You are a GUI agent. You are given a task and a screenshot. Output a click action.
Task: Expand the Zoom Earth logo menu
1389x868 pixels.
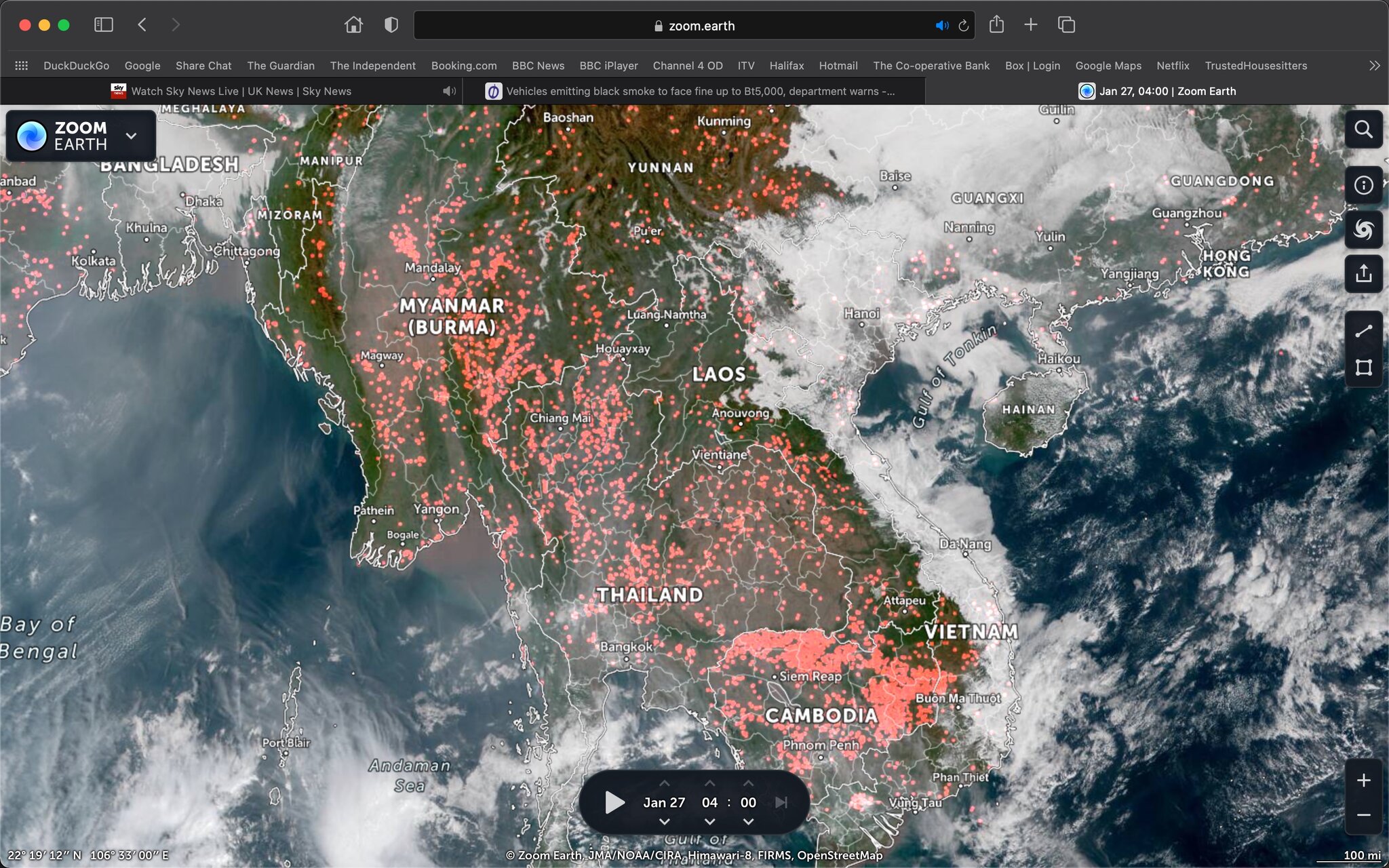(132, 136)
